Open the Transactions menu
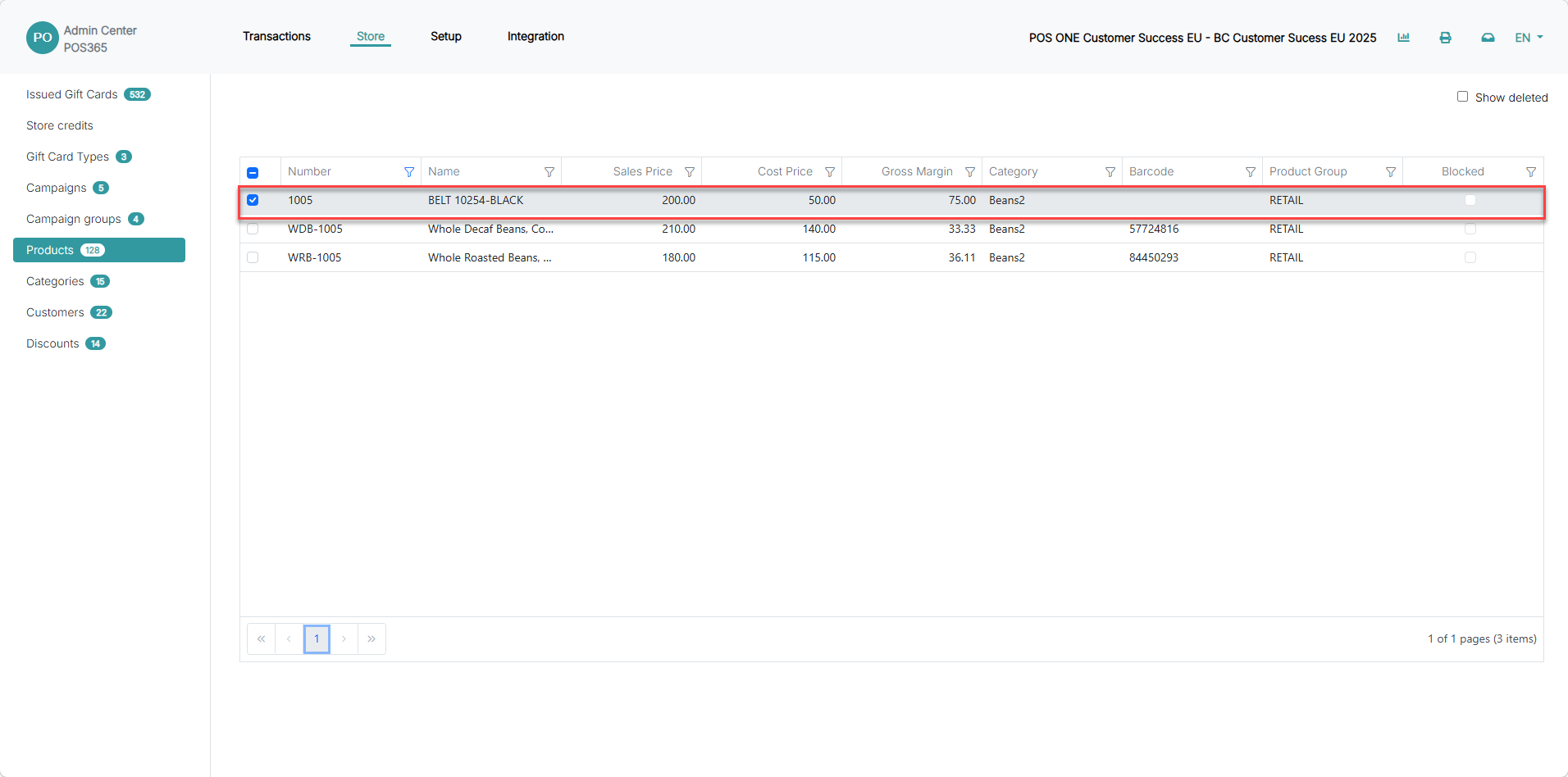Image resolution: width=1568 pixels, height=777 pixels. pyautogui.click(x=276, y=36)
